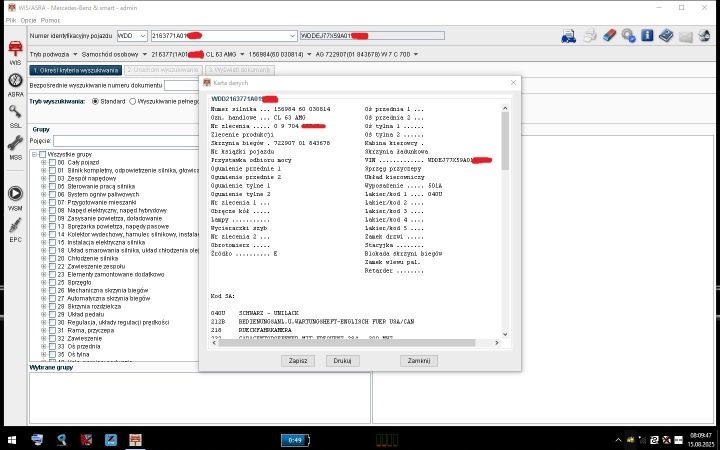This screenshot has height=450, width=720.
Task: Open the blue info toolbar icon
Action: pos(647,35)
